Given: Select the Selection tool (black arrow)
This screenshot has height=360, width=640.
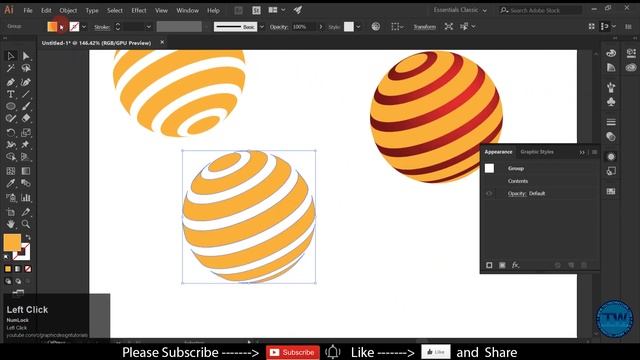Looking at the screenshot, I should point(11,56).
